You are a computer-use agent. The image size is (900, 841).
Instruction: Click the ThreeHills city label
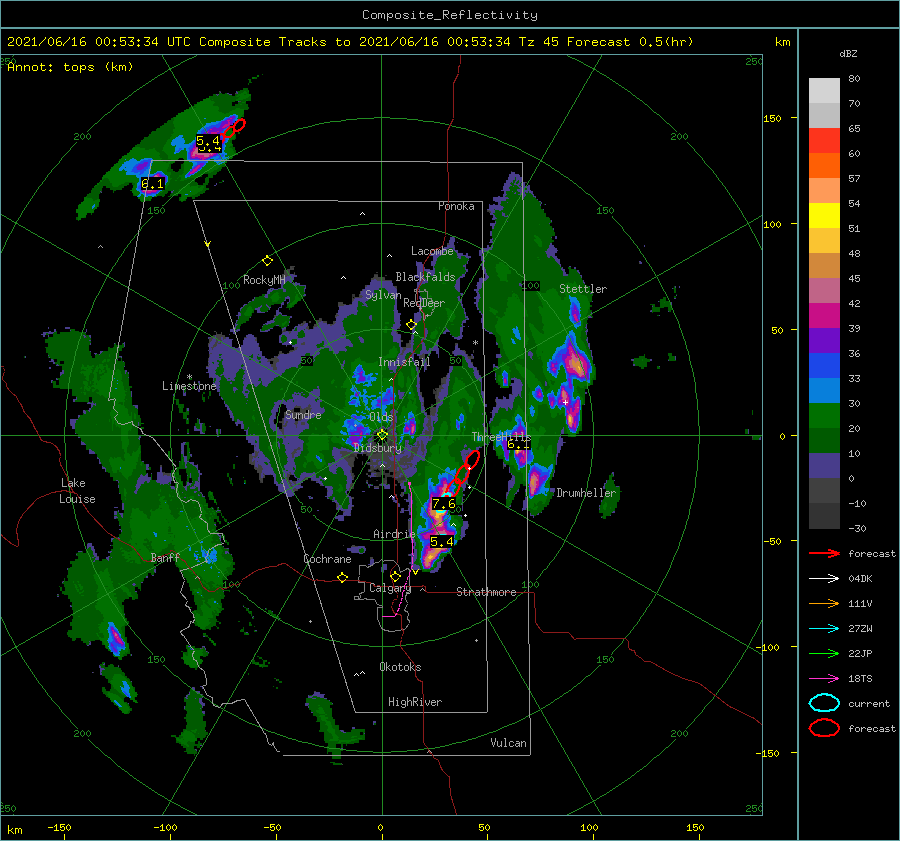click(x=501, y=437)
